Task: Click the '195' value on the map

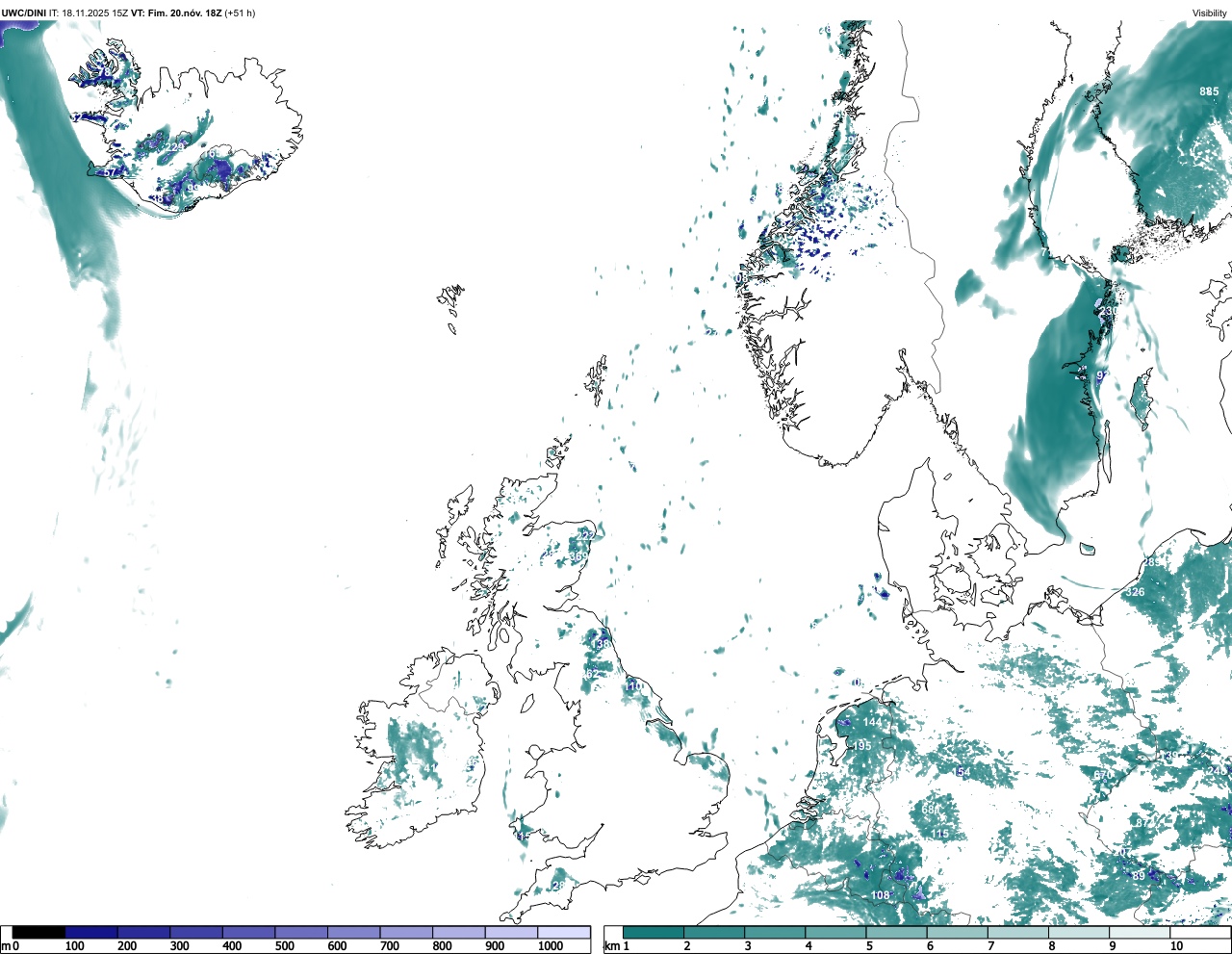Action: (862, 746)
